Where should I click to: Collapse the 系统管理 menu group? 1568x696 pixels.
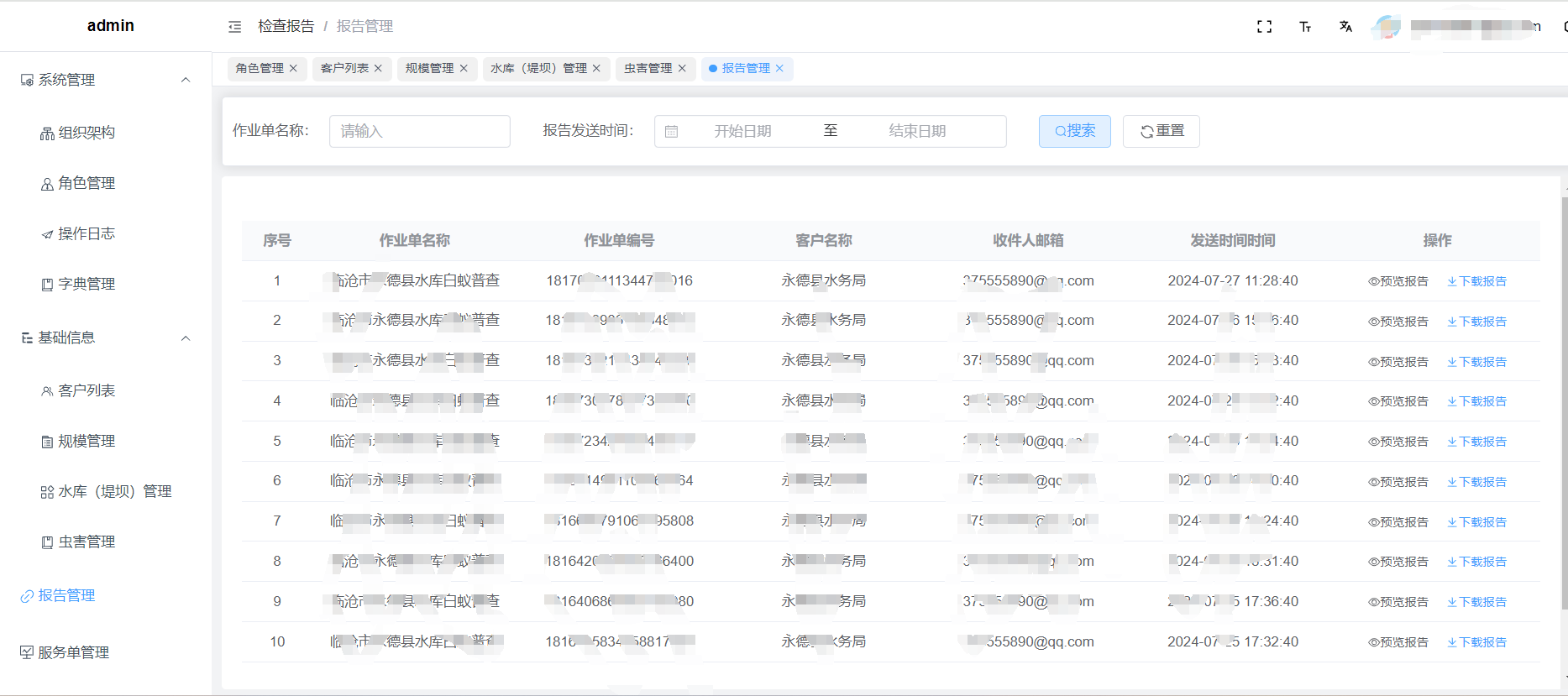pos(186,80)
